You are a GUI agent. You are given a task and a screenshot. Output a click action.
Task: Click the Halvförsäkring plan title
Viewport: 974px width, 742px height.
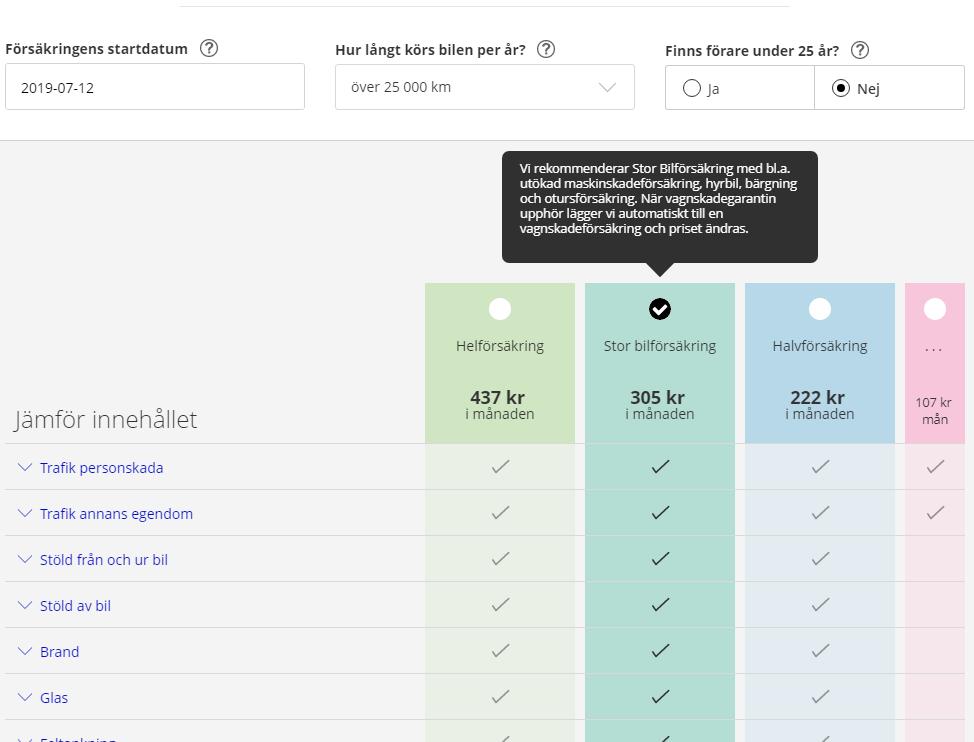click(x=820, y=346)
